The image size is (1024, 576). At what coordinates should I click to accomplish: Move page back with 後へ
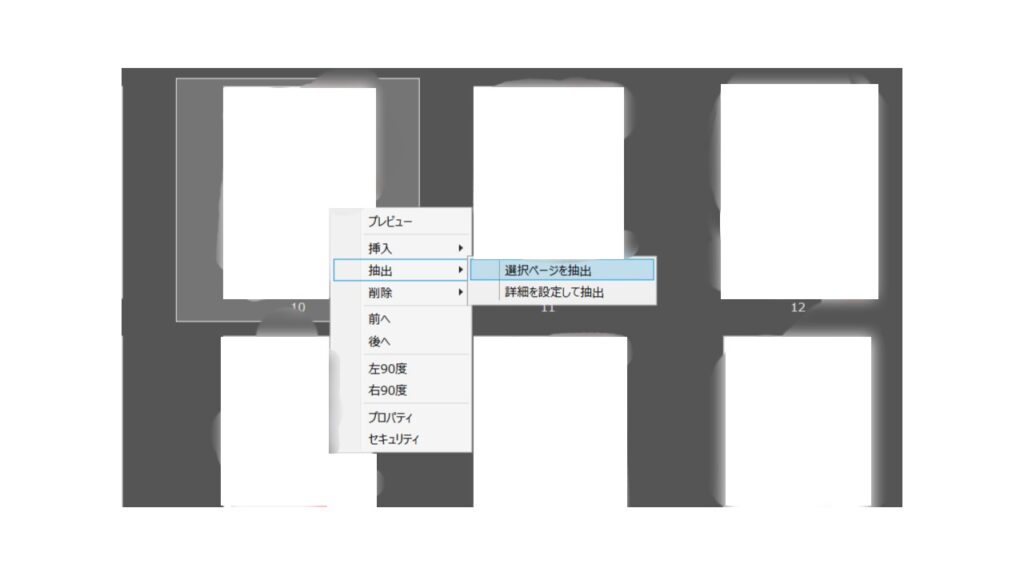(401, 341)
